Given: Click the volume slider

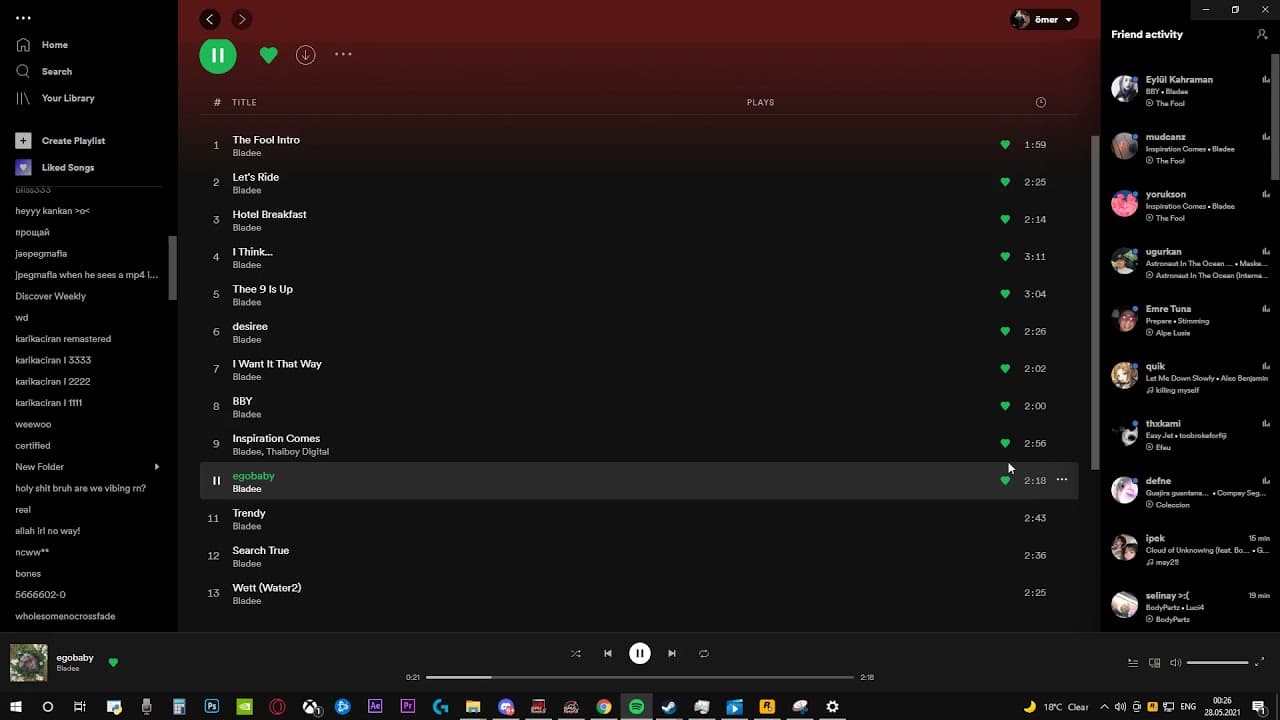Looking at the screenshot, I should pyautogui.click(x=1217, y=662).
